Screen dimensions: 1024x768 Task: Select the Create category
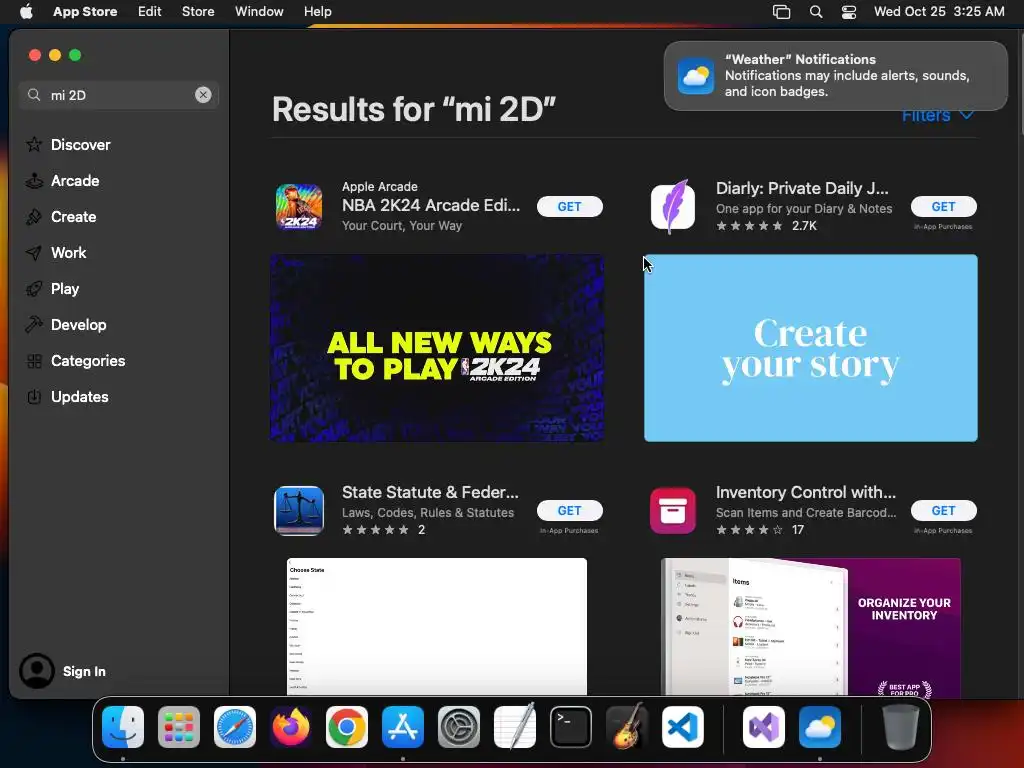(61, 217)
